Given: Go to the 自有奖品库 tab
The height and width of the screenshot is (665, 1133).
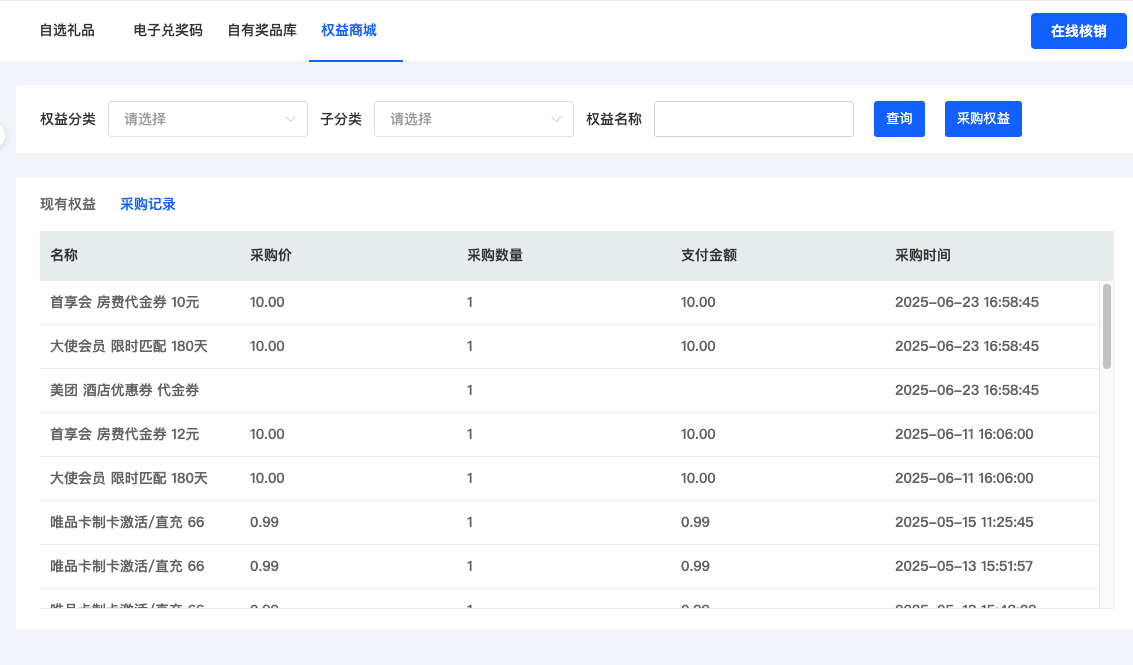Looking at the screenshot, I should click(262, 30).
